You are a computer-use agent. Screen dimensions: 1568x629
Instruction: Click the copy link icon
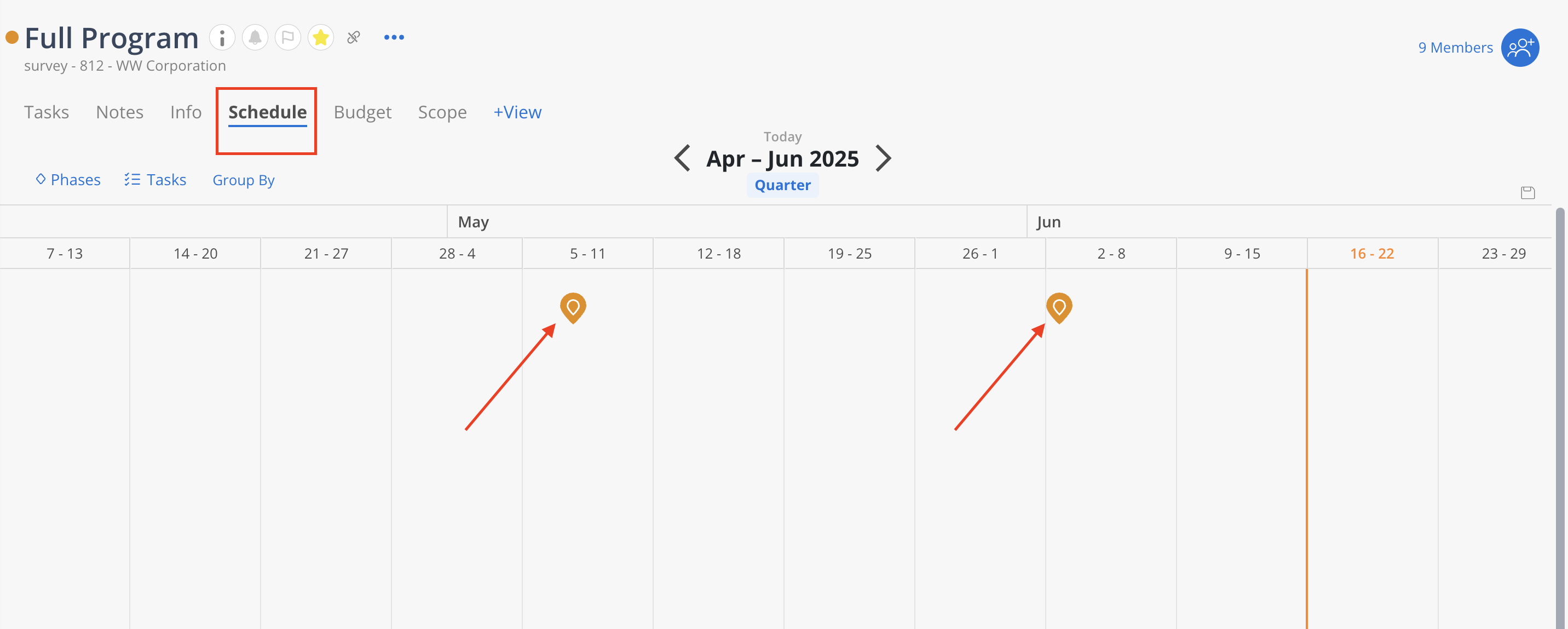click(x=354, y=38)
